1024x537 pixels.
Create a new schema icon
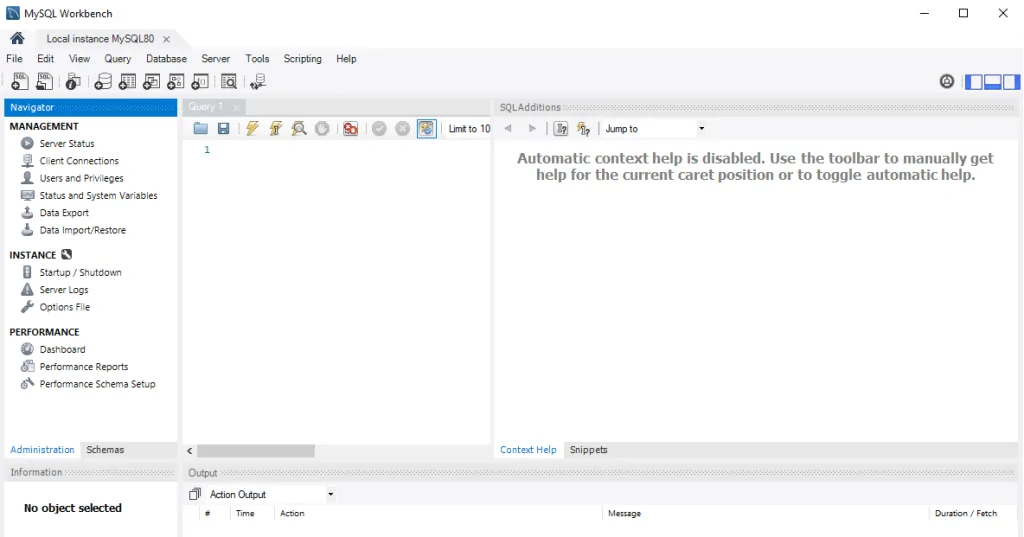click(103, 81)
